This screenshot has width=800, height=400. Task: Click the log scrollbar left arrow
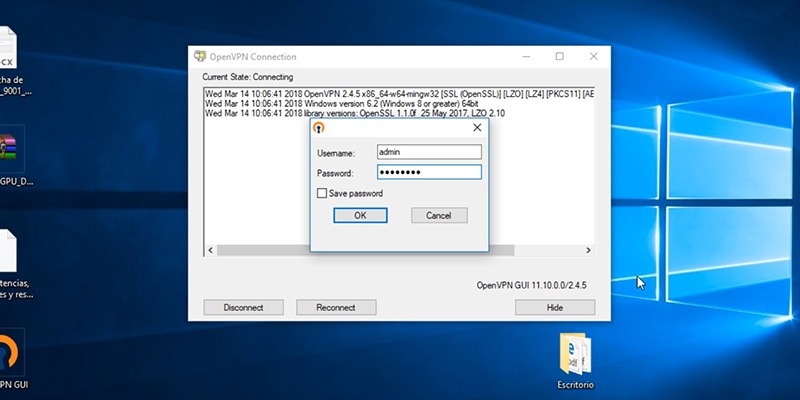[210, 251]
